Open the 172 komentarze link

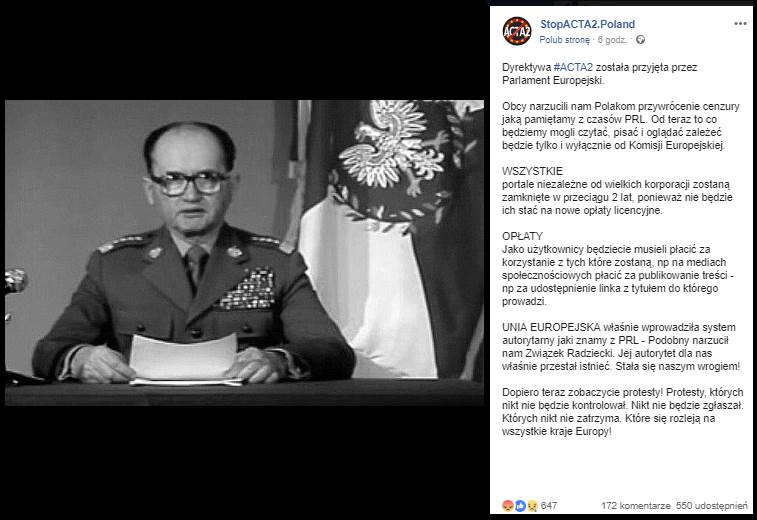[635, 506]
